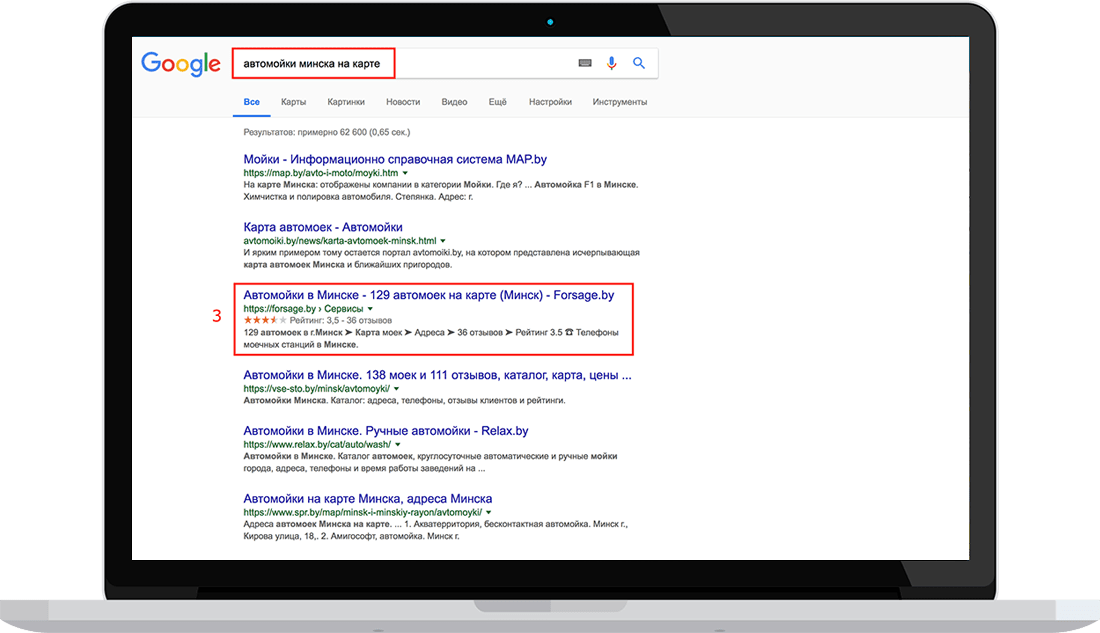Image resolution: width=1100 pixels, height=633 pixels.
Task: Click the URL https://vse-sto.by/minsk/avtomoyki/
Action: pos(316,389)
